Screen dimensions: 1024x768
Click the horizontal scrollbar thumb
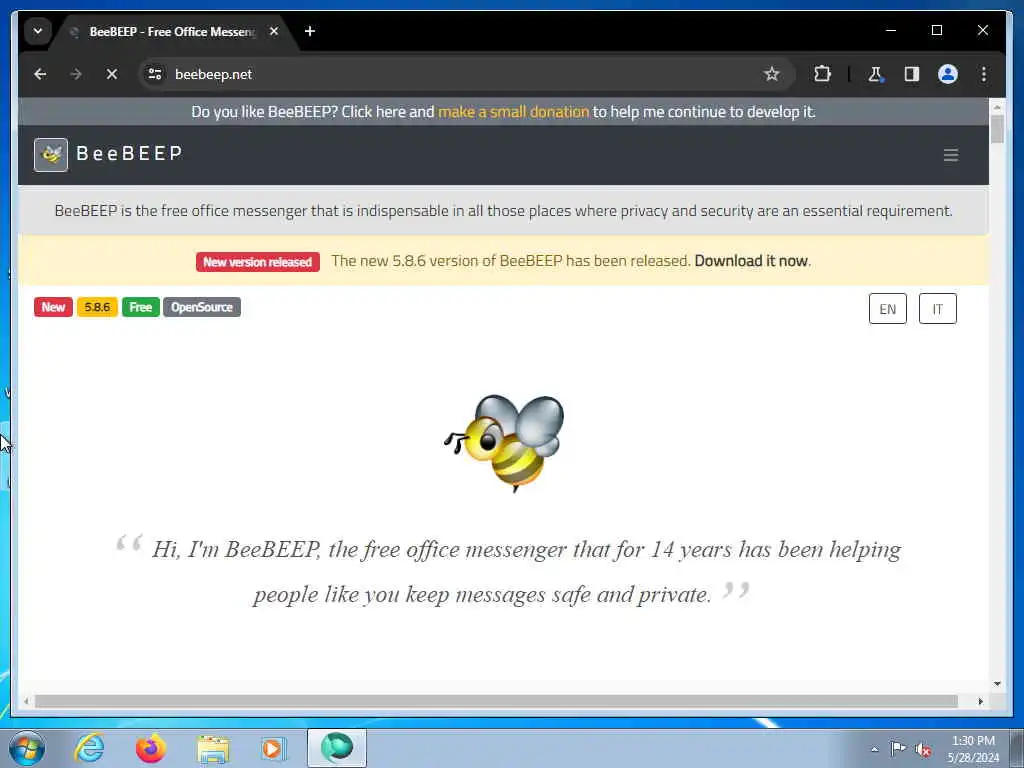496,701
